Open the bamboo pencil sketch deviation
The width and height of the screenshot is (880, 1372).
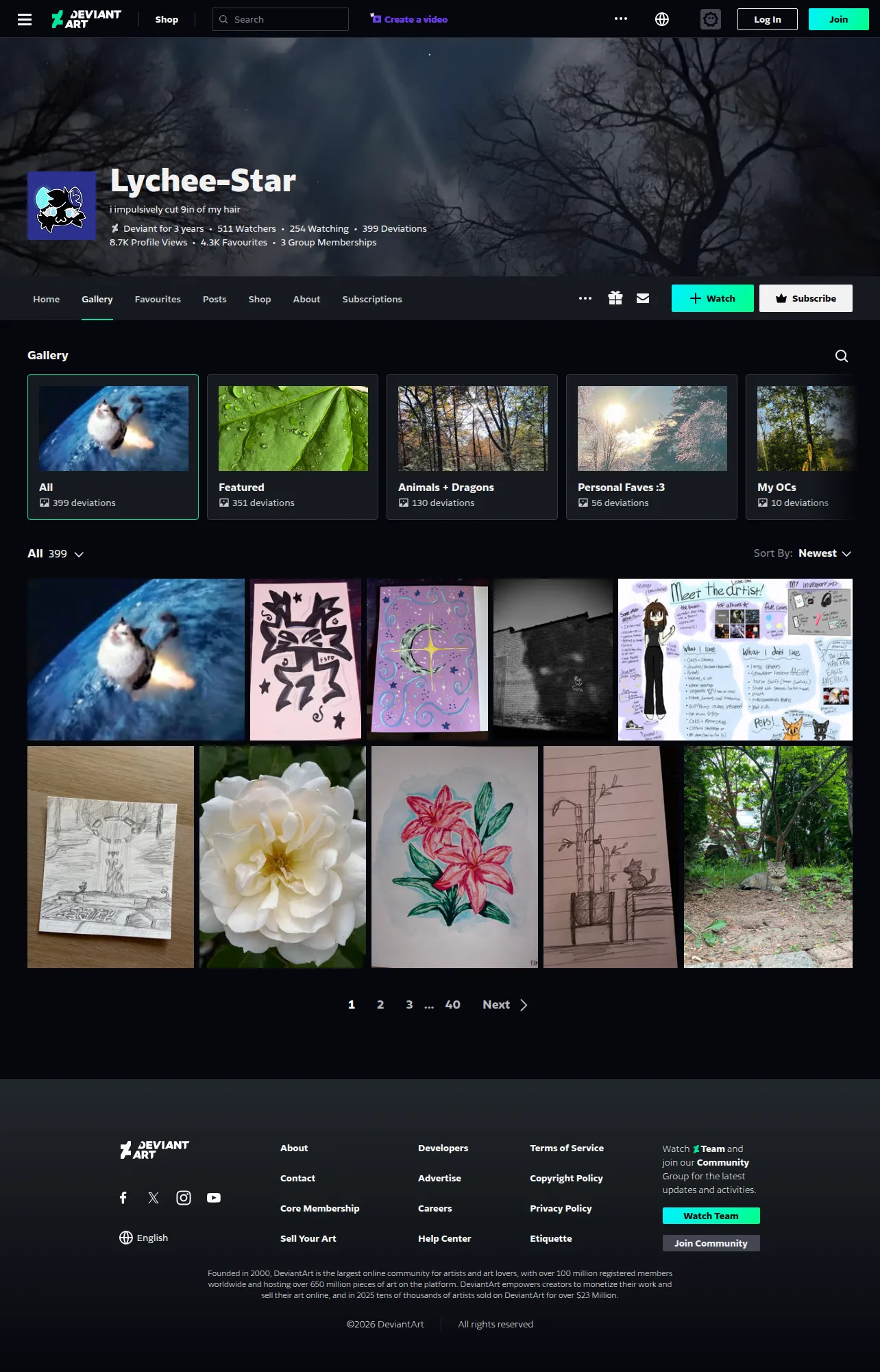pyautogui.click(x=611, y=857)
